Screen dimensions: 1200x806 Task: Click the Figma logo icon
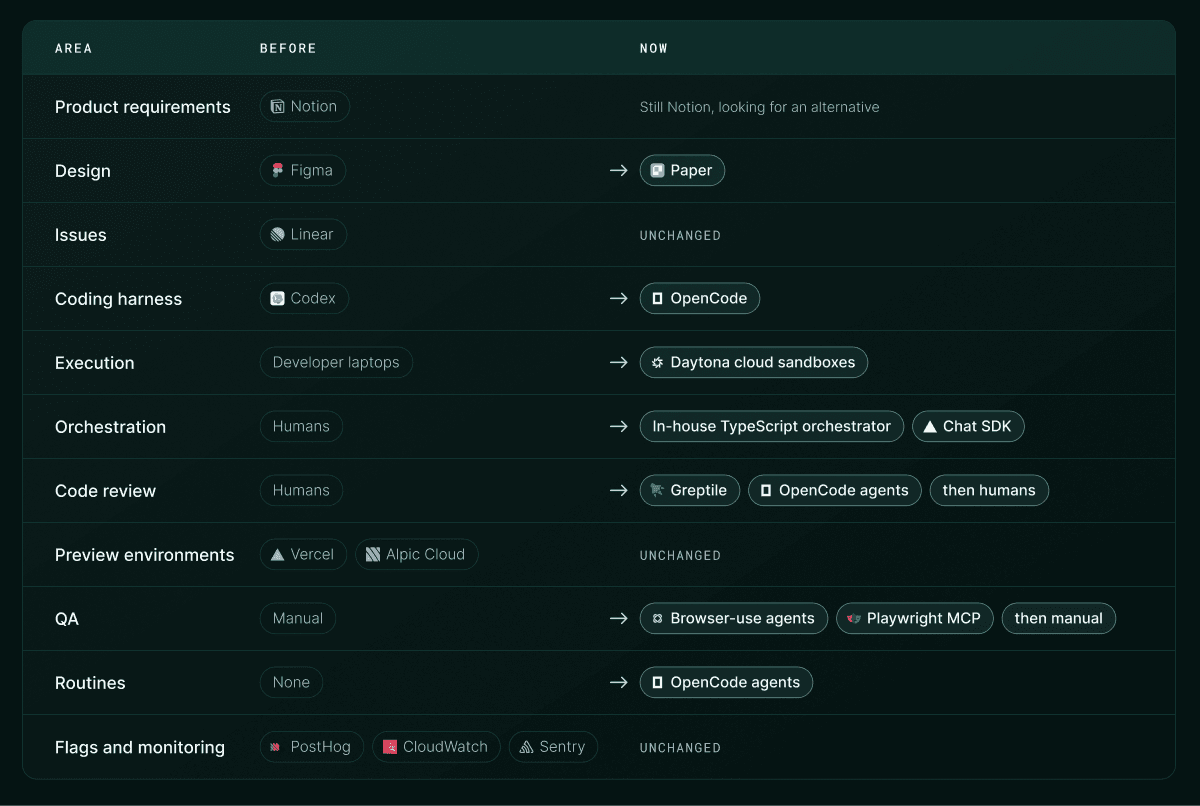[277, 171]
